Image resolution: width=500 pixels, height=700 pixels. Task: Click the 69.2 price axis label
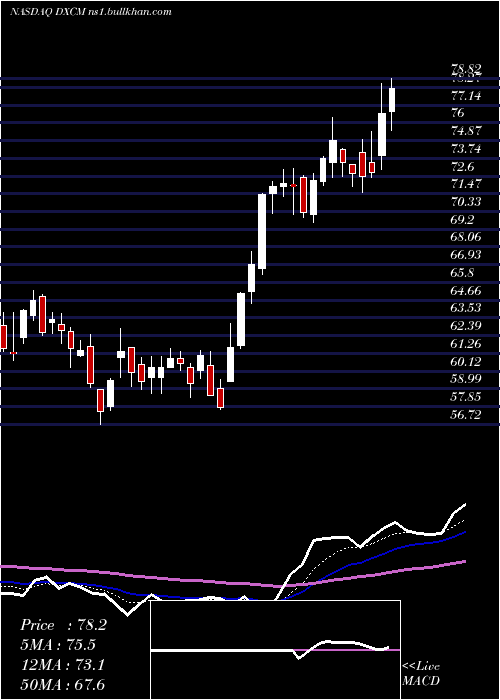tap(464, 220)
